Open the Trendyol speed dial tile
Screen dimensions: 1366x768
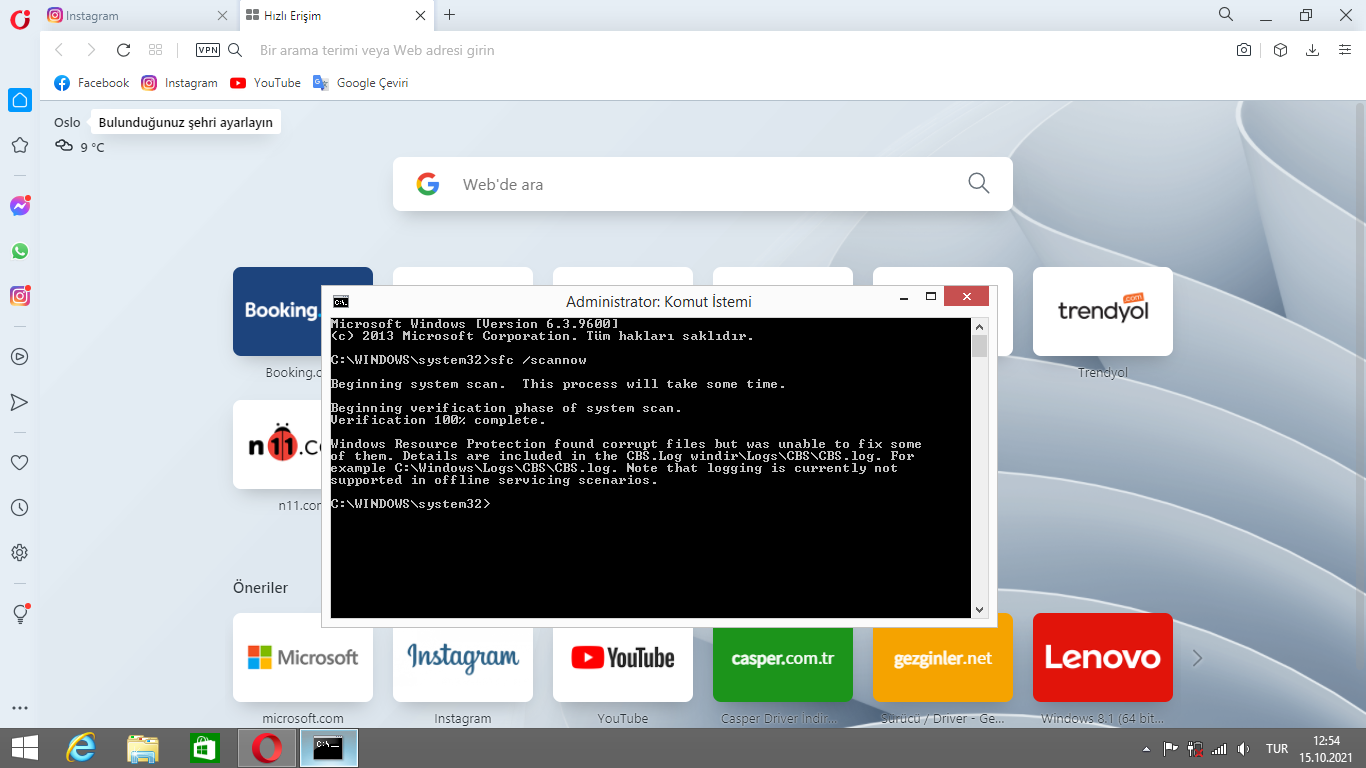click(1103, 312)
